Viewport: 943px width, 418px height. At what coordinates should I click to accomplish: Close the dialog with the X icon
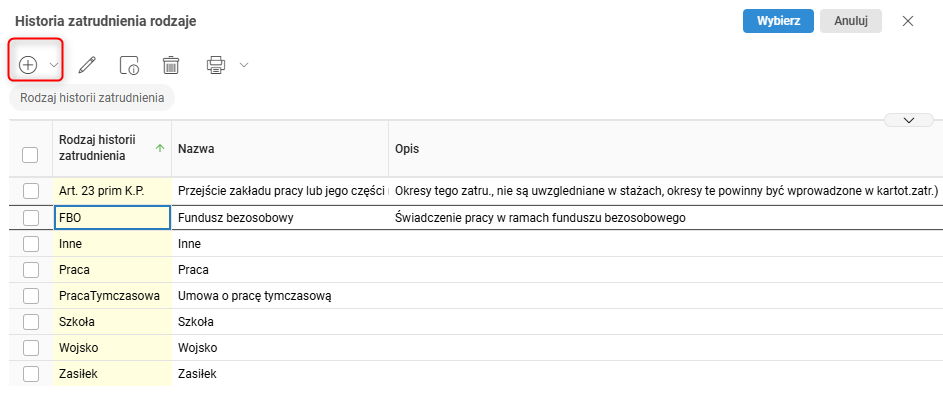pos(908,21)
